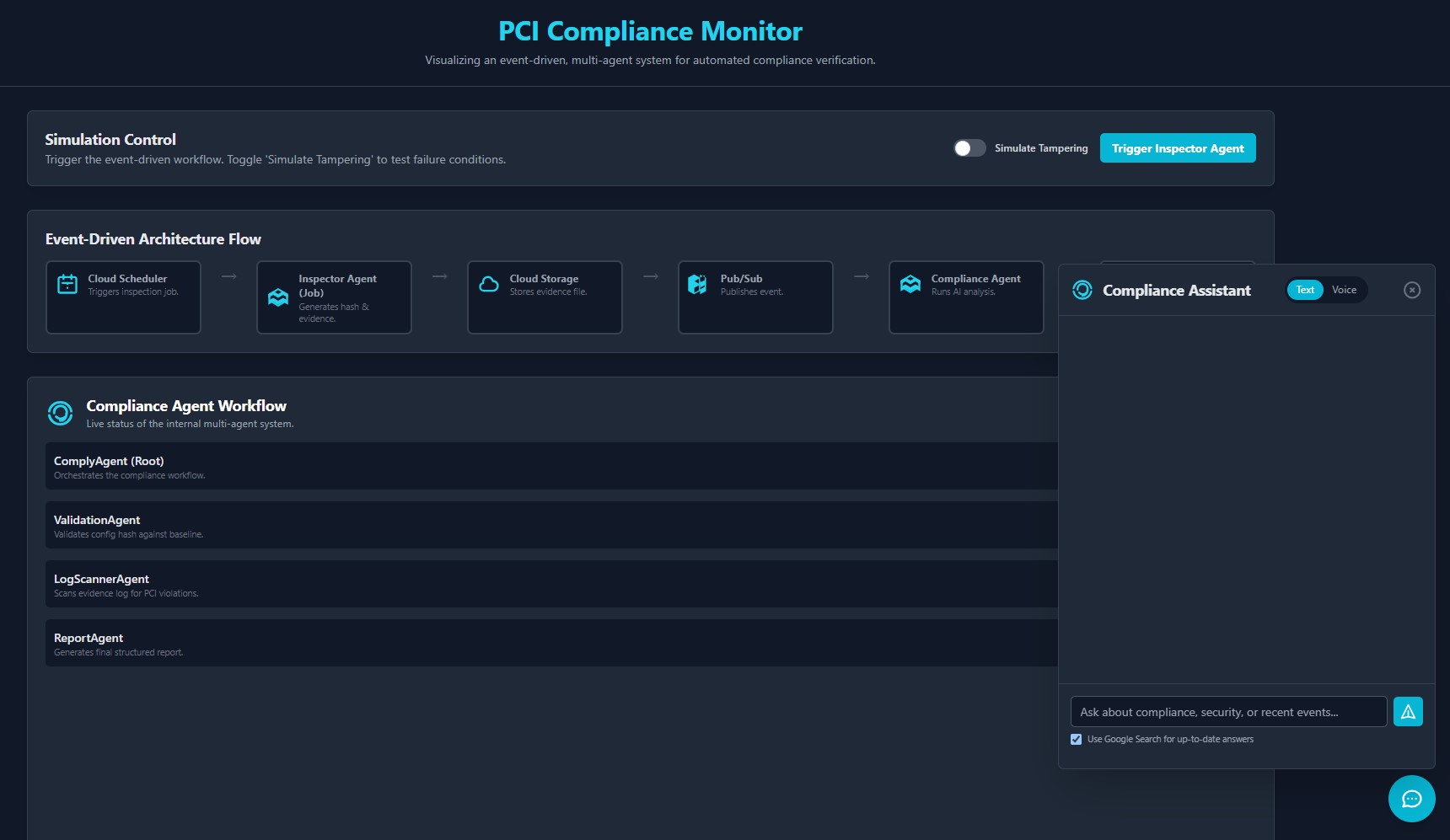Send message with the paper-plane icon
This screenshot has width=1450, height=840.
1408,712
